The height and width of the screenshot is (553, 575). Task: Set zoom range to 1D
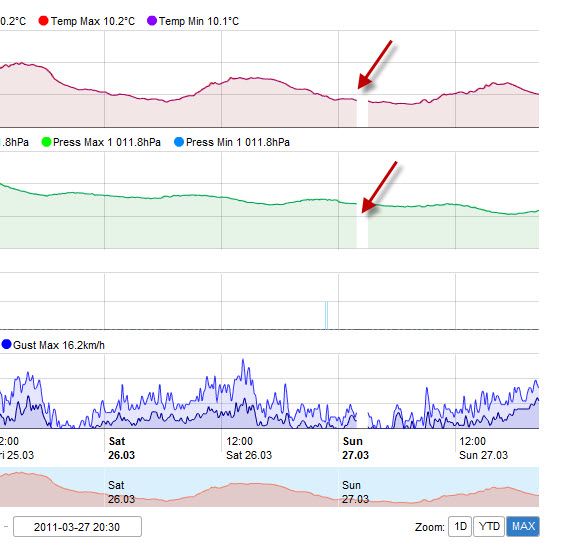pos(460,527)
